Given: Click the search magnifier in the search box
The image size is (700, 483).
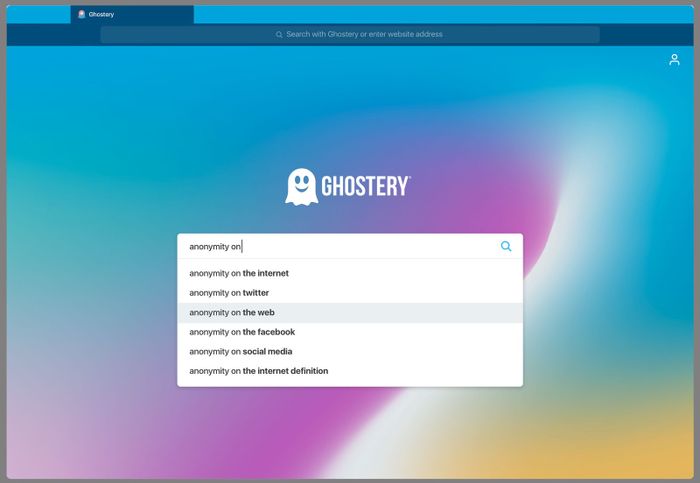Looking at the screenshot, I should tap(506, 246).
